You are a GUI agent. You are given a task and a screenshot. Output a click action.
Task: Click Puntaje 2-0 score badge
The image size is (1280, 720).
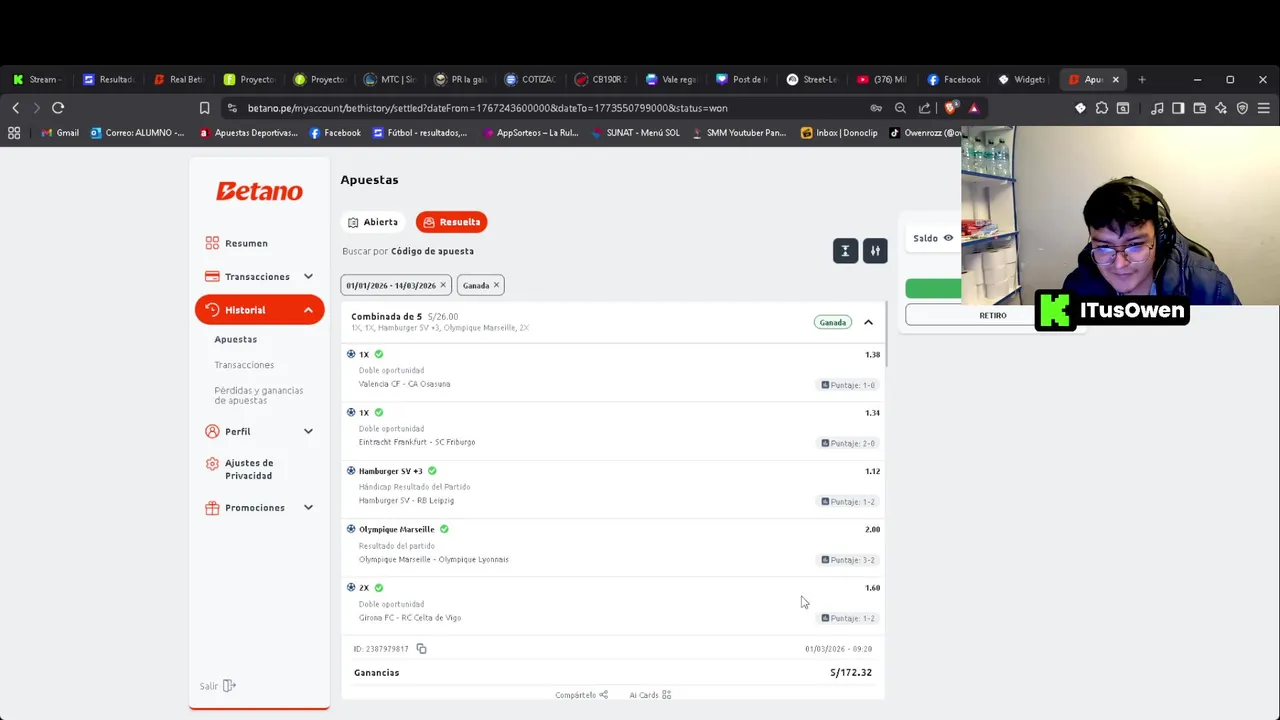(x=848, y=443)
